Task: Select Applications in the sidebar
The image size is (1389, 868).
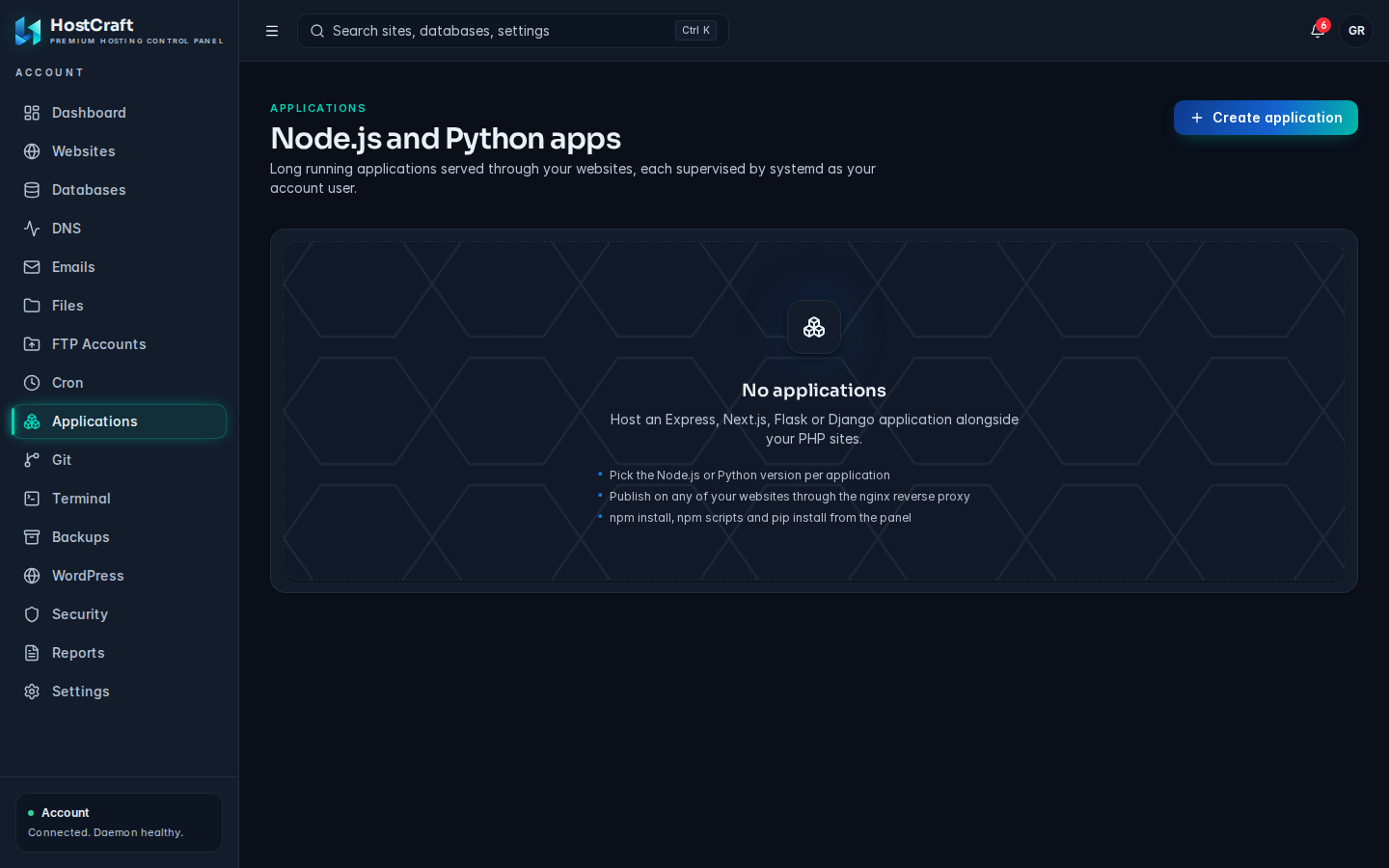Action: [x=119, y=421]
